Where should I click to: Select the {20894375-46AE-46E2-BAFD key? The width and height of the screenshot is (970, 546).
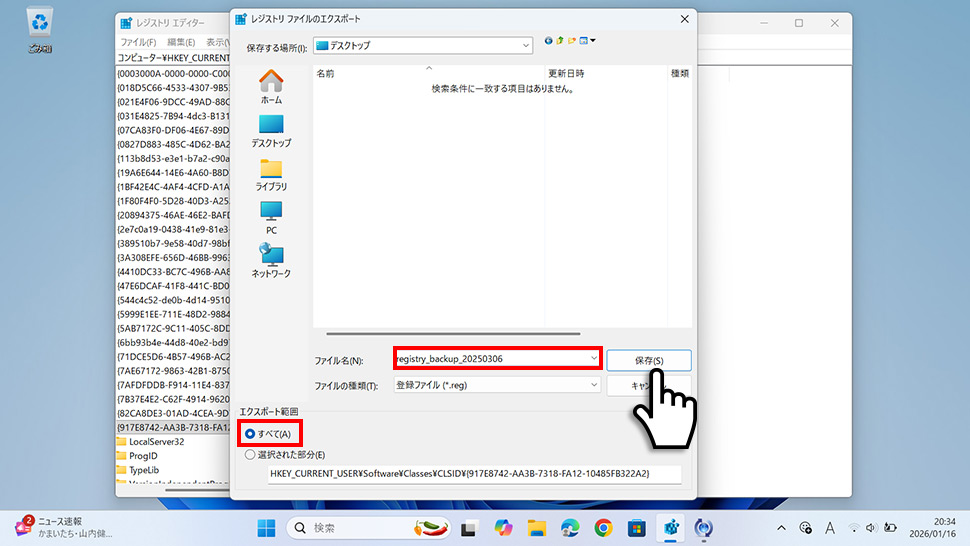[x=173, y=215]
